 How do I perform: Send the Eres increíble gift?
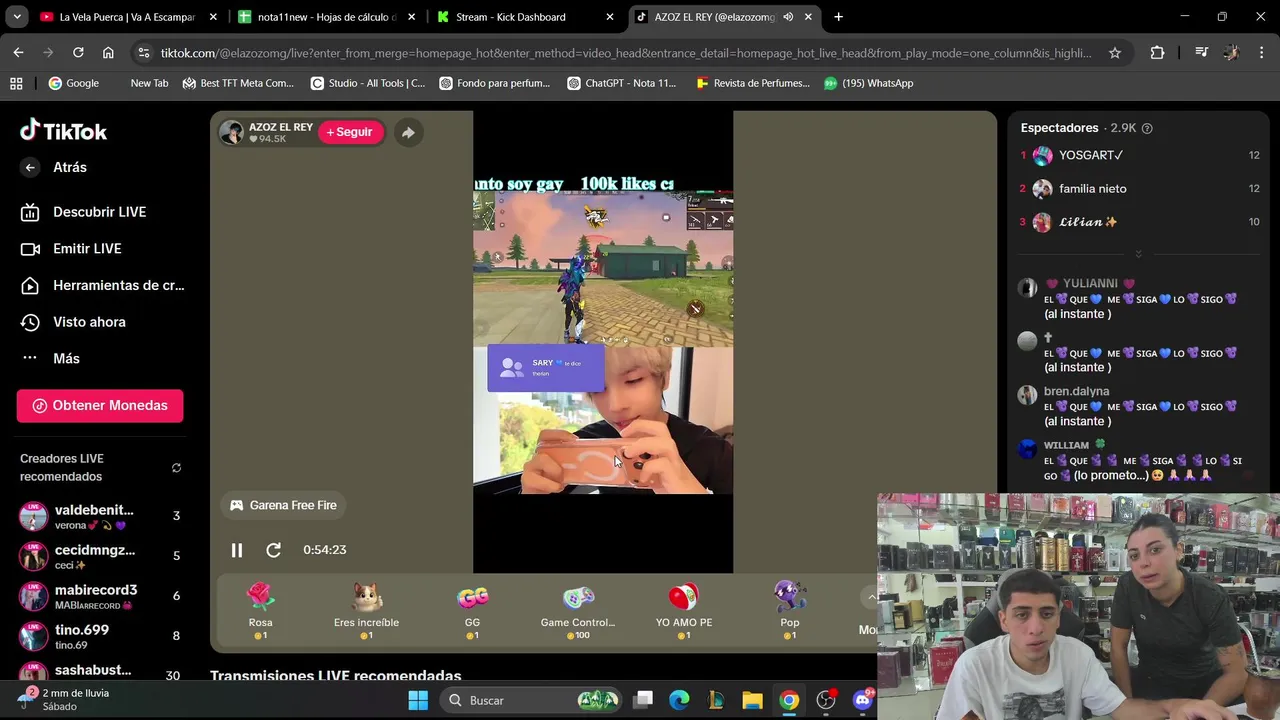click(366, 610)
